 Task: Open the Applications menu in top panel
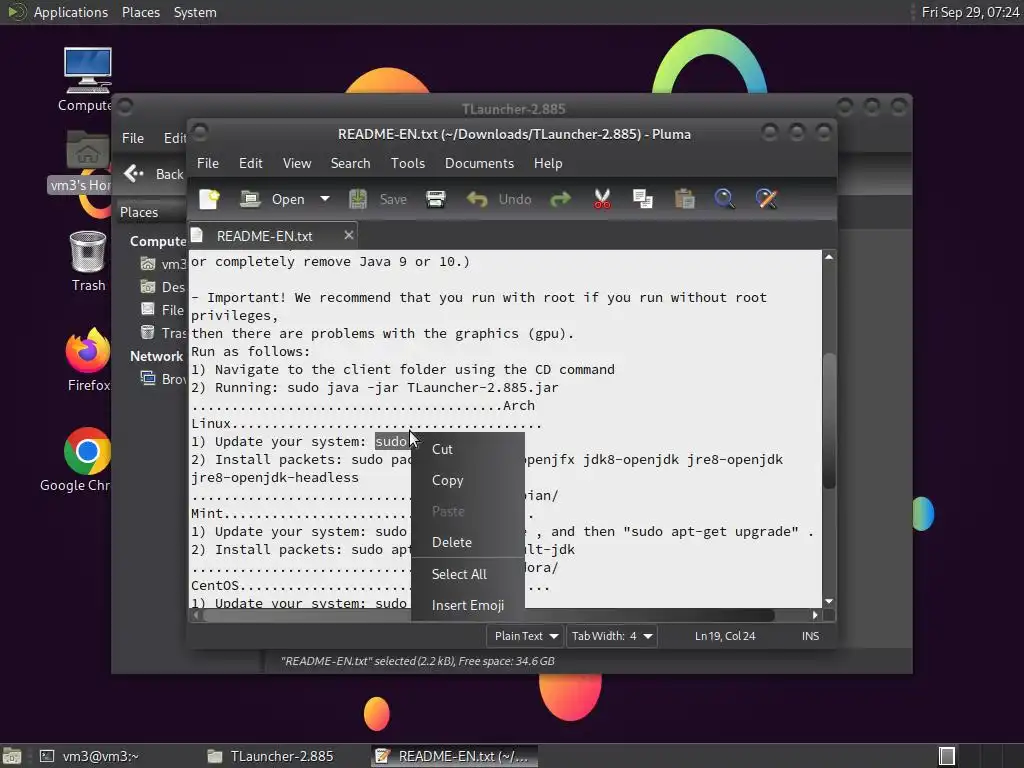pyautogui.click(x=71, y=12)
